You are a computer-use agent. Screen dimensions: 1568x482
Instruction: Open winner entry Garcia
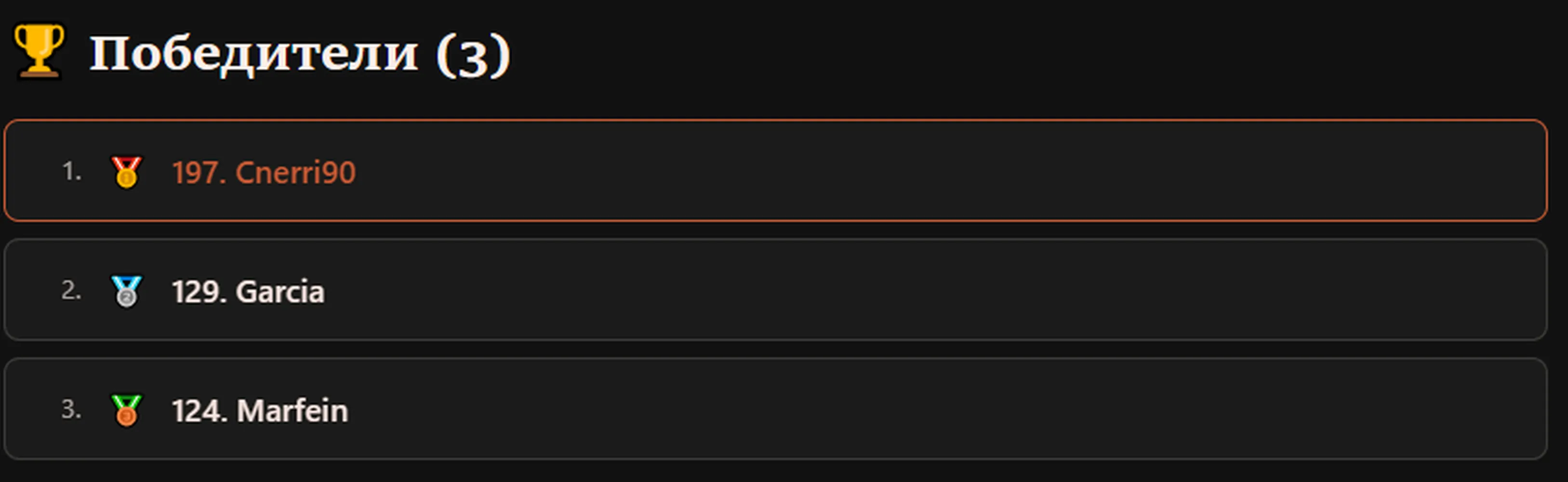(280, 292)
